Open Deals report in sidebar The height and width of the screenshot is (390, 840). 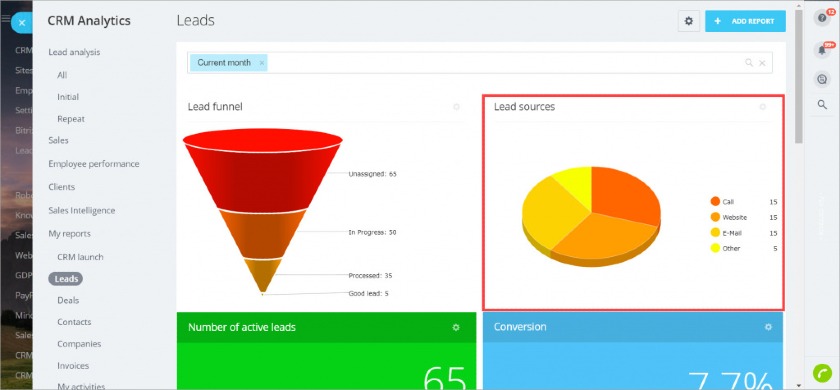pos(68,301)
